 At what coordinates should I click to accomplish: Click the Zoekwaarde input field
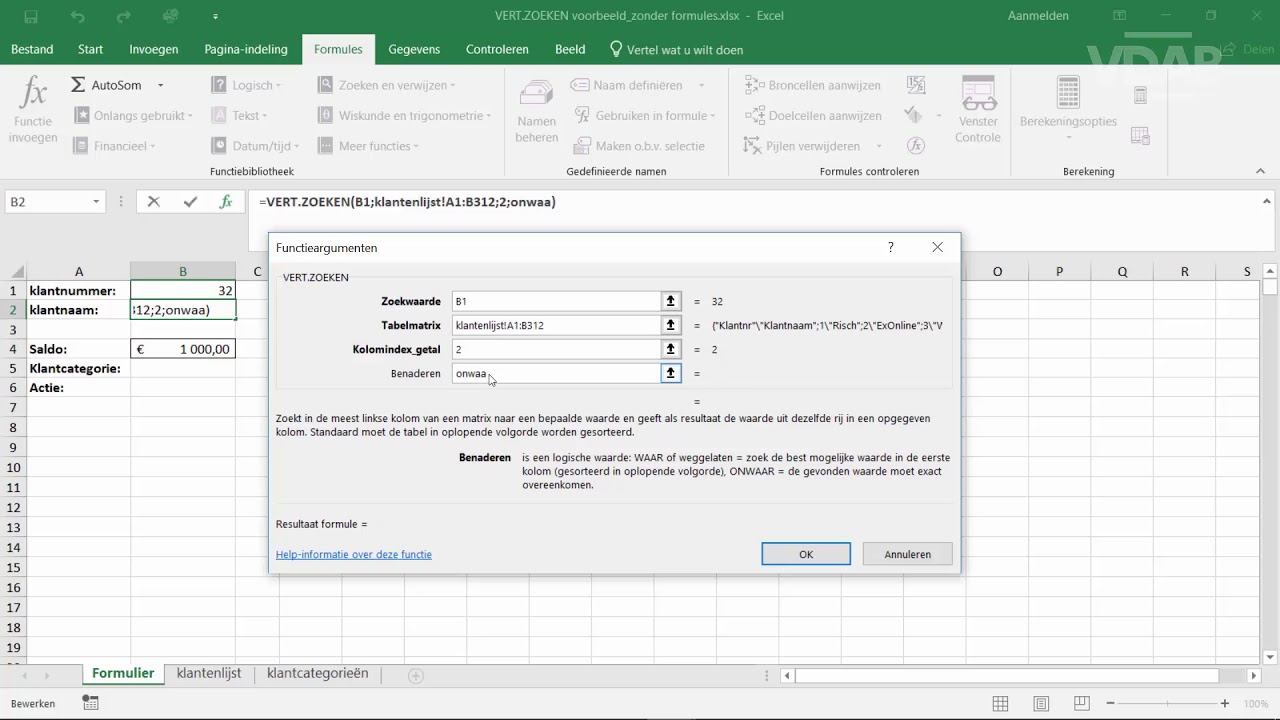point(556,301)
